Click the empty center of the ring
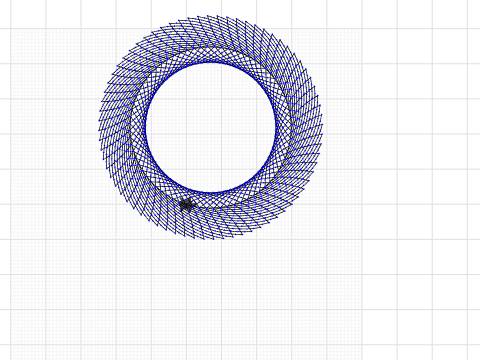Image resolution: width=480 pixels, height=360 pixels. pos(211,127)
